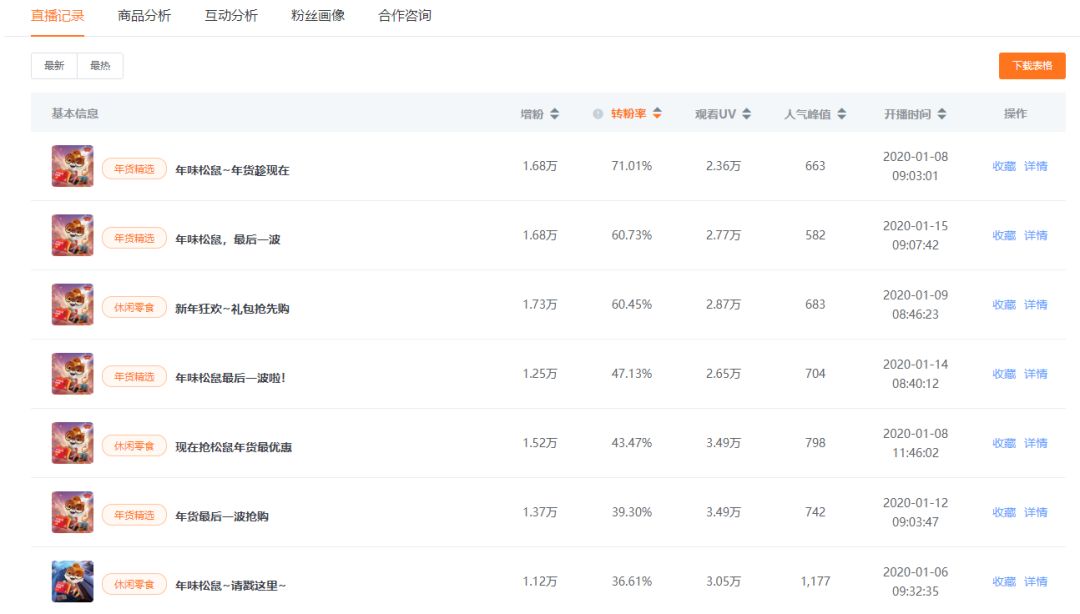The image size is (1080, 614).
Task: Sort by 人气峰值 column arrows
Action: click(x=842, y=114)
